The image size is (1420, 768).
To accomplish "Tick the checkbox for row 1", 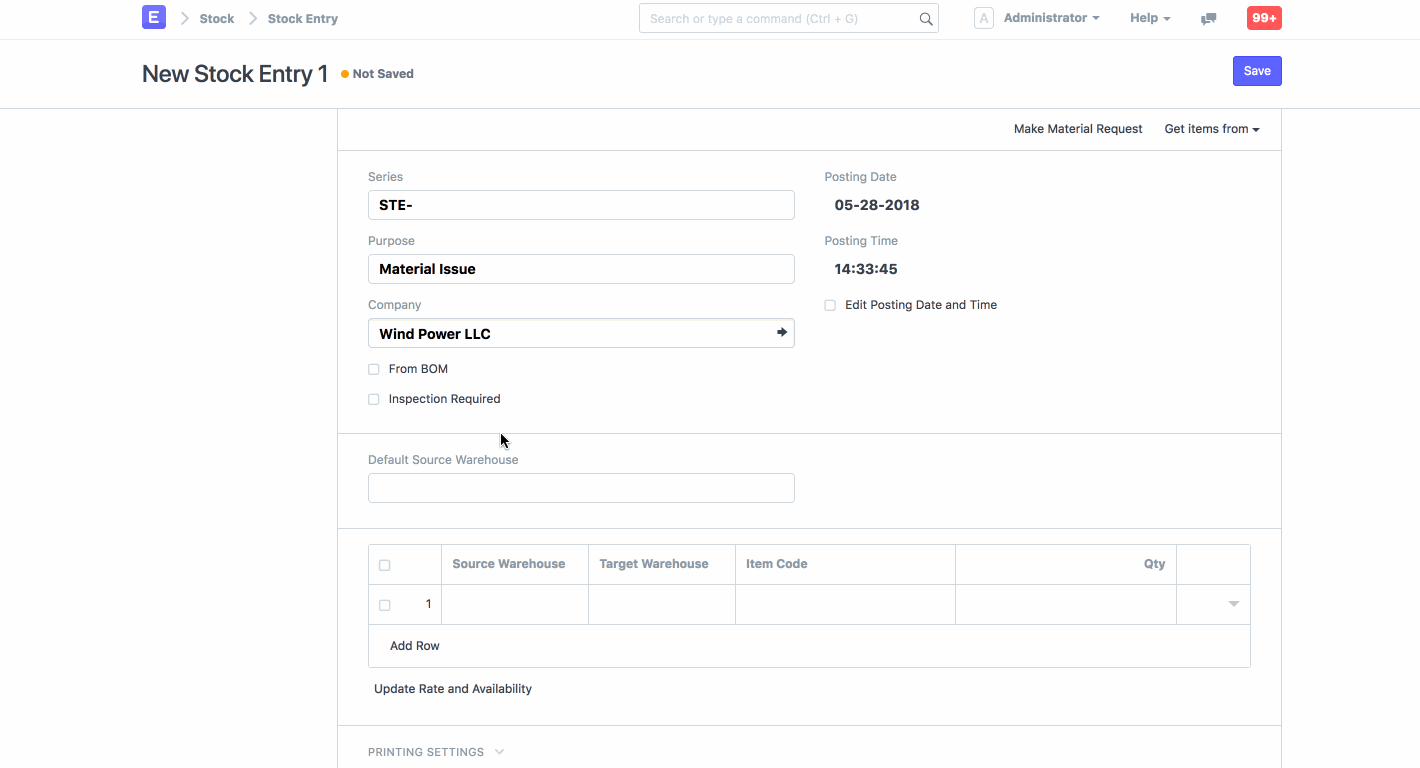I will click(385, 605).
